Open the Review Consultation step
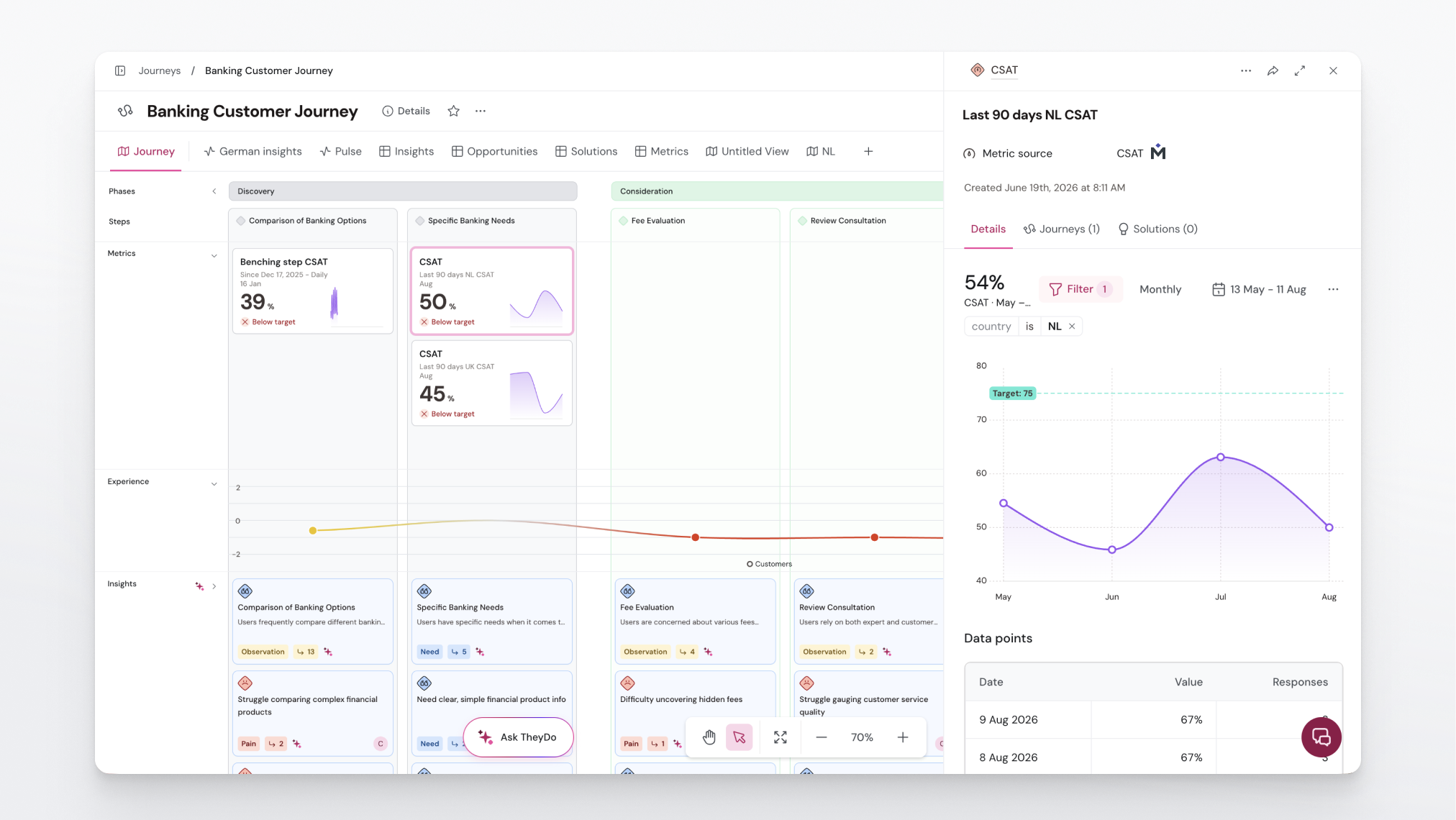 tap(848, 221)
